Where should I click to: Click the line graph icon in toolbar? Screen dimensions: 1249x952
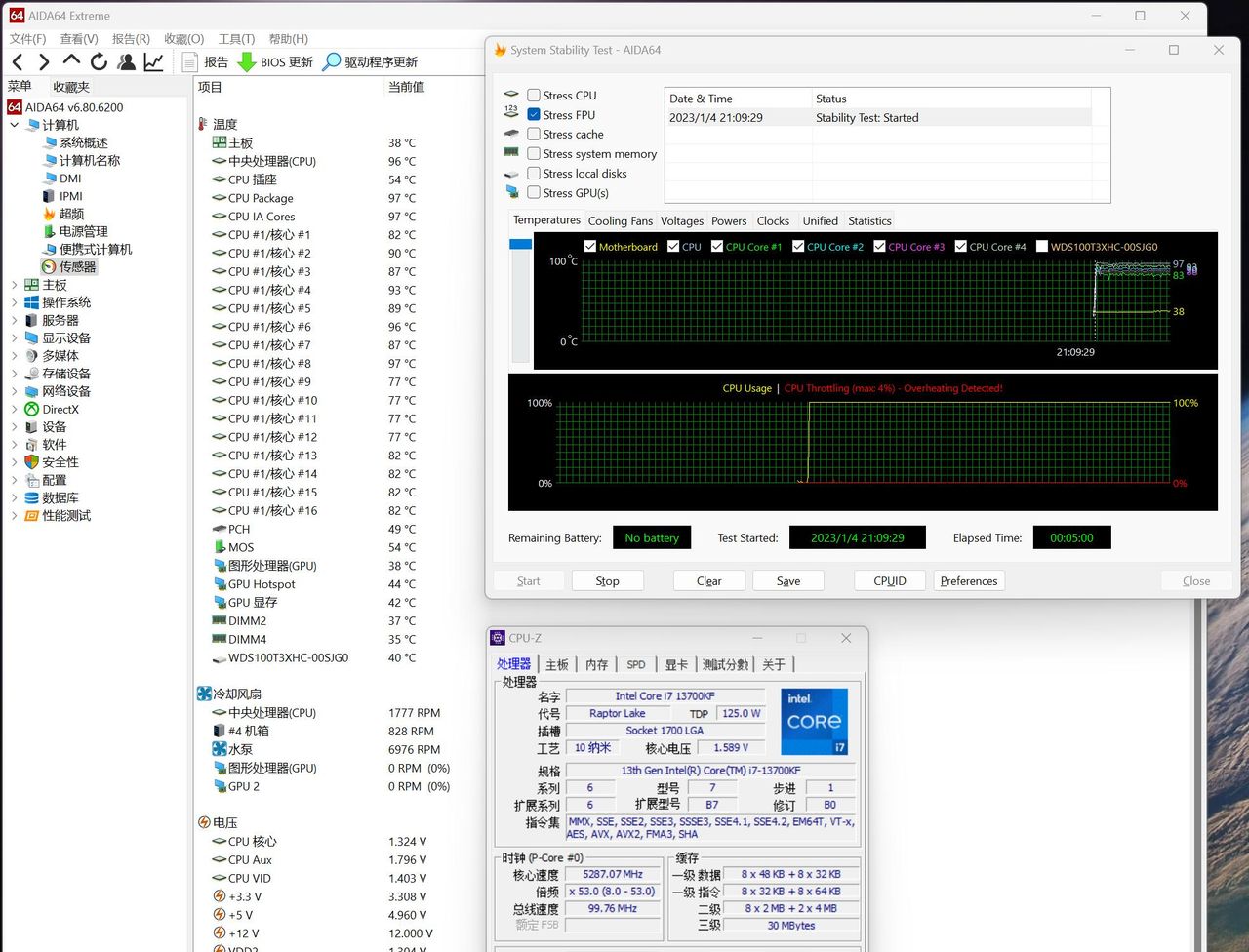[153, 61]
